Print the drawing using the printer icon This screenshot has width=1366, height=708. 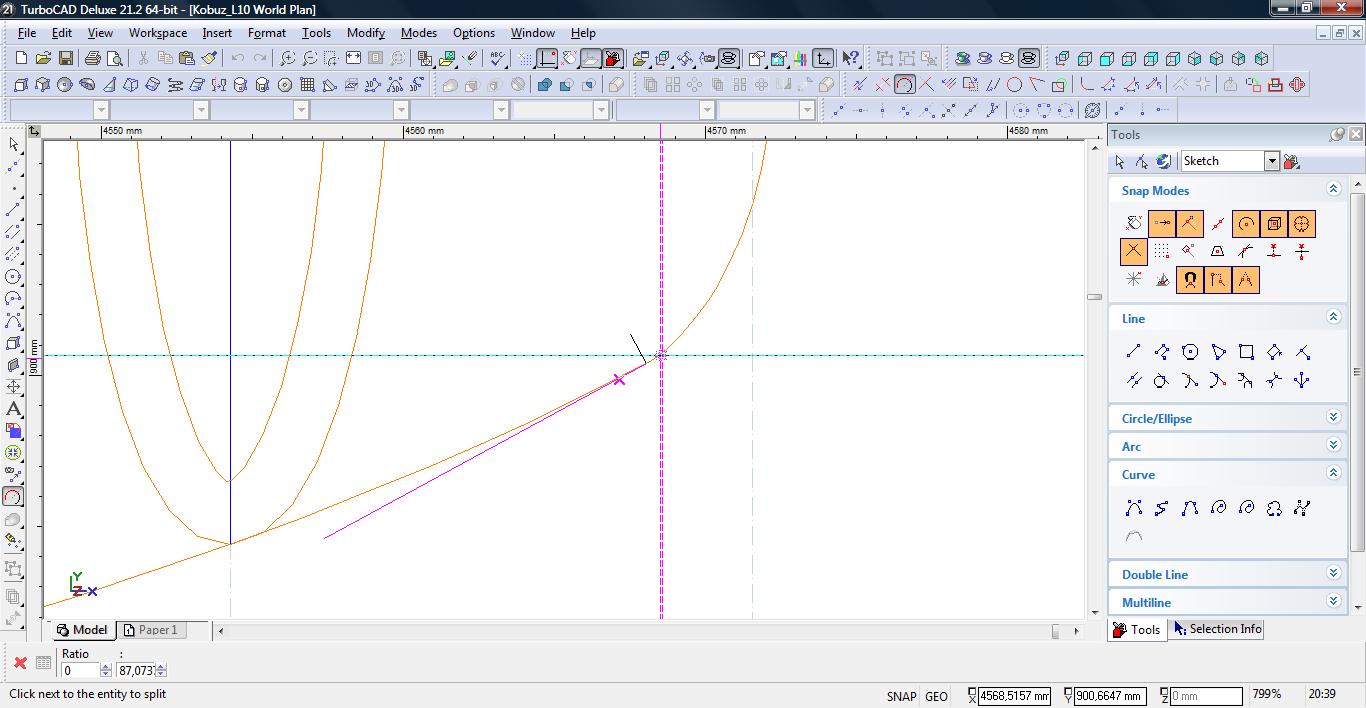(93, 58)
